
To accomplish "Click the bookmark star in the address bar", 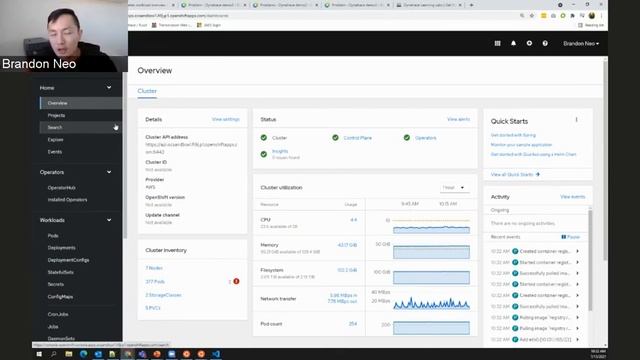I will pyautogui.click(x=532, y=16).
